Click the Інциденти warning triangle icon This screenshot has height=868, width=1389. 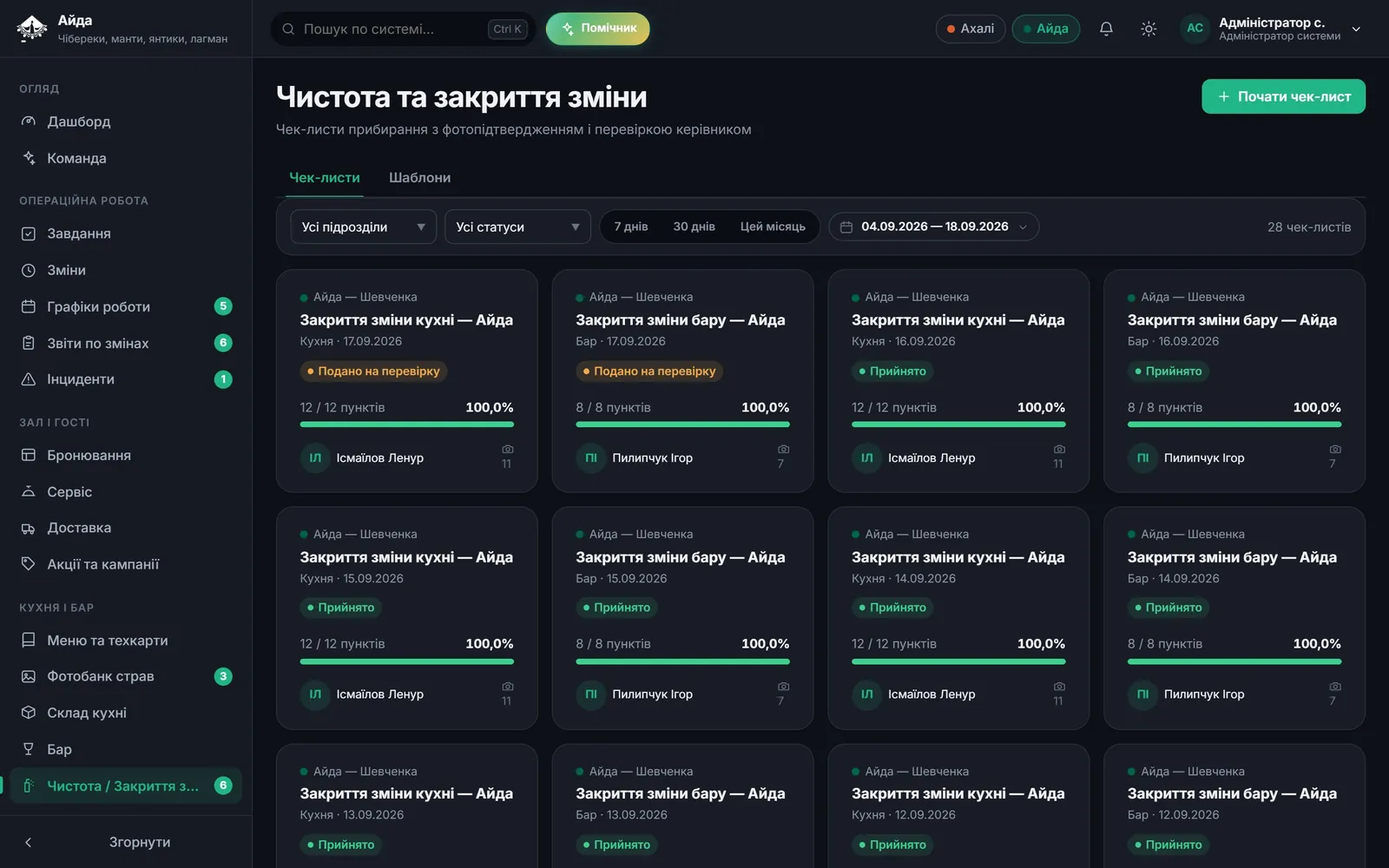(x=29, y=379)
